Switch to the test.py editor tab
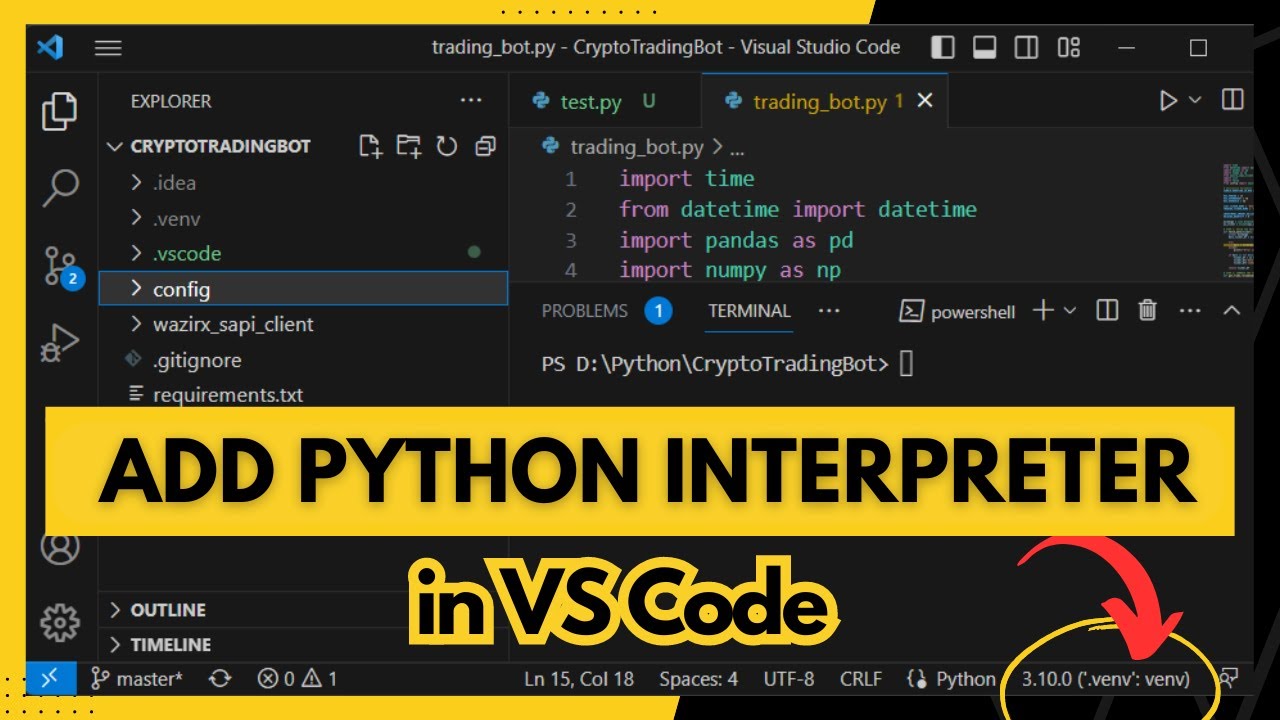This screenshot has height=720, width=1280. pyautogui.click(x=606, y=101)
